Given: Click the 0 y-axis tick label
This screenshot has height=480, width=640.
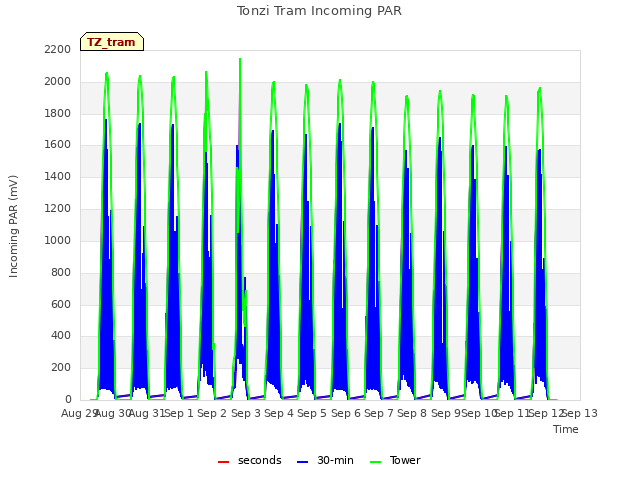Looking at the screenshot, I should click(68, 399).
